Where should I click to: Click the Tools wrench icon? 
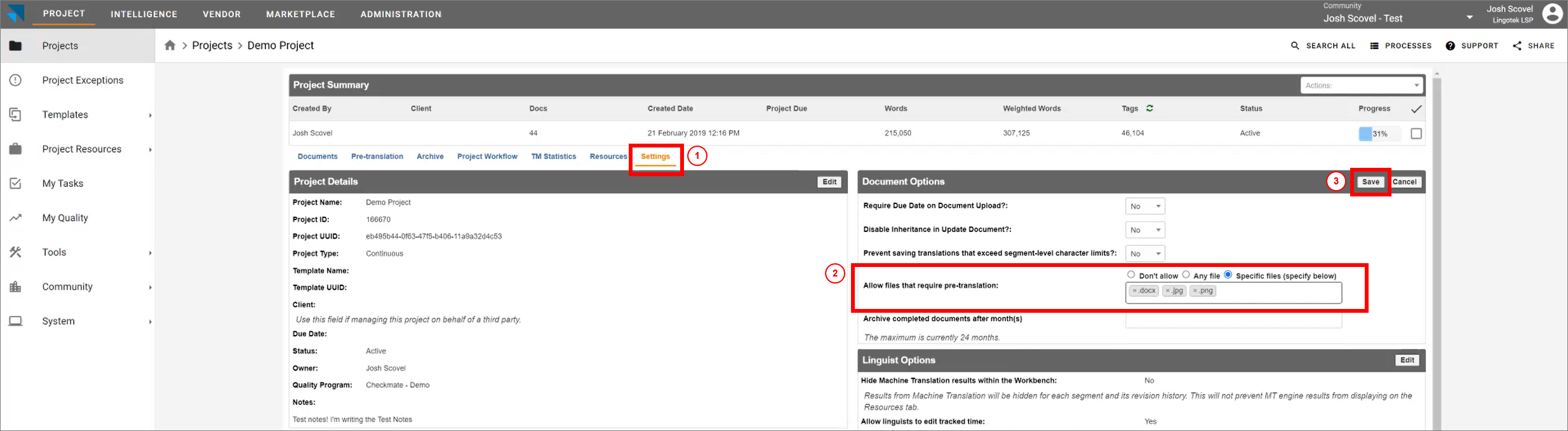click(15, 252)
